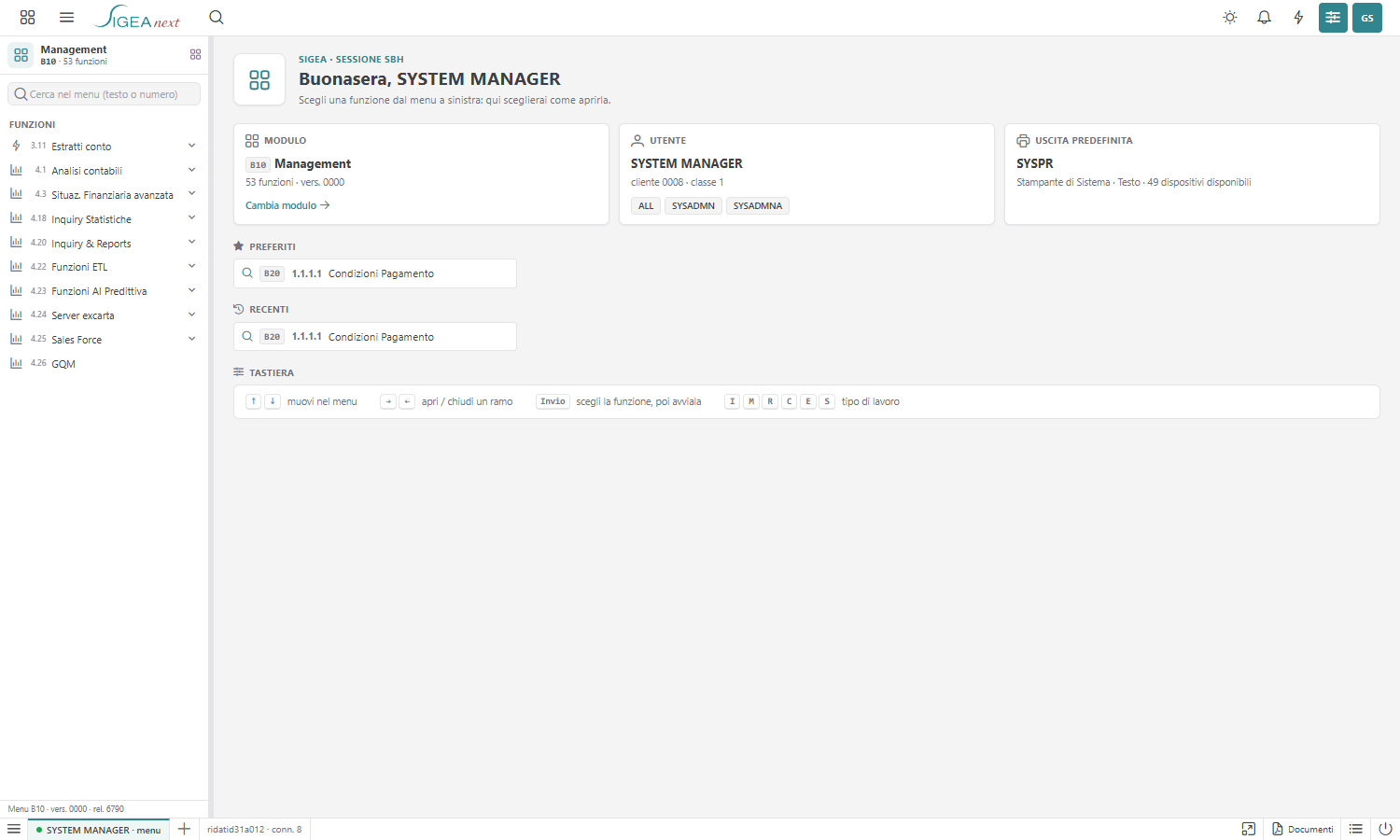Click the Invio key hint in Tastiera
1400x840 pixels.
tap(553, 401)
